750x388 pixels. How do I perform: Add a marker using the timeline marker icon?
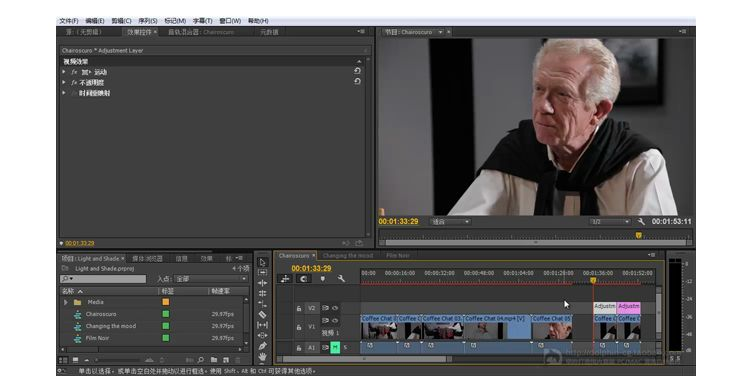323,278
